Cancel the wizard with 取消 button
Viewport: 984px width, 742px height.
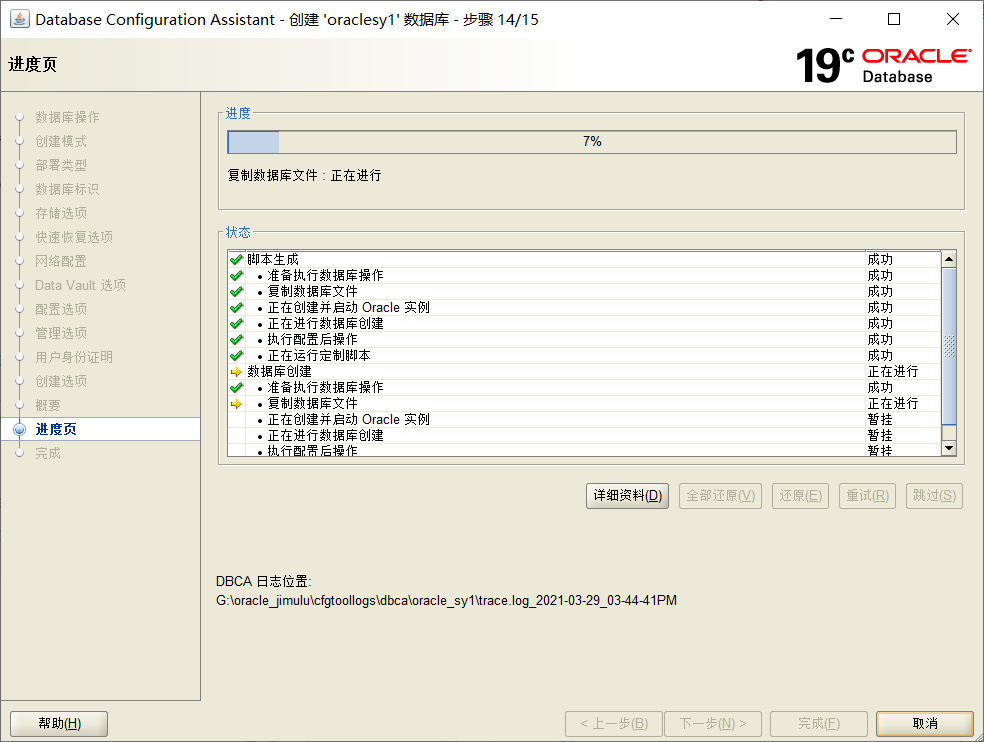pyautogui.click(x=925, y=724)
